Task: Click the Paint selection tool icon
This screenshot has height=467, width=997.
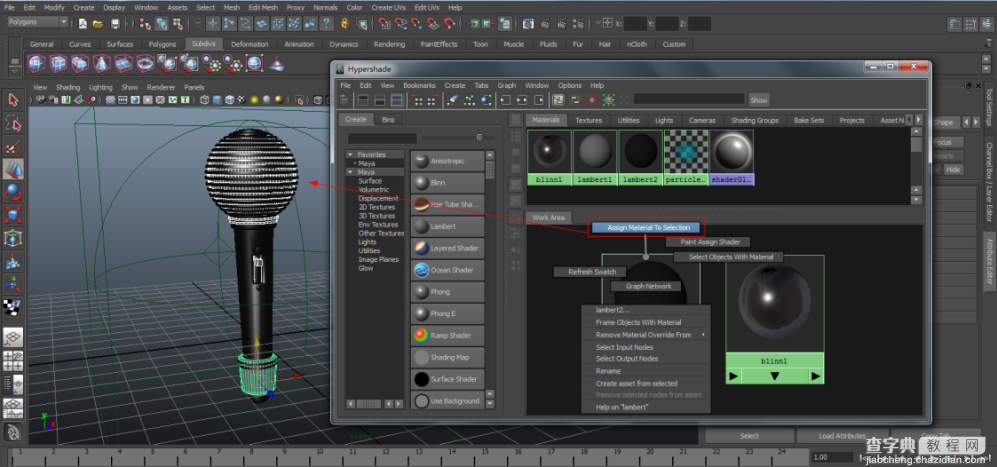Action: [x=13, y=146]
